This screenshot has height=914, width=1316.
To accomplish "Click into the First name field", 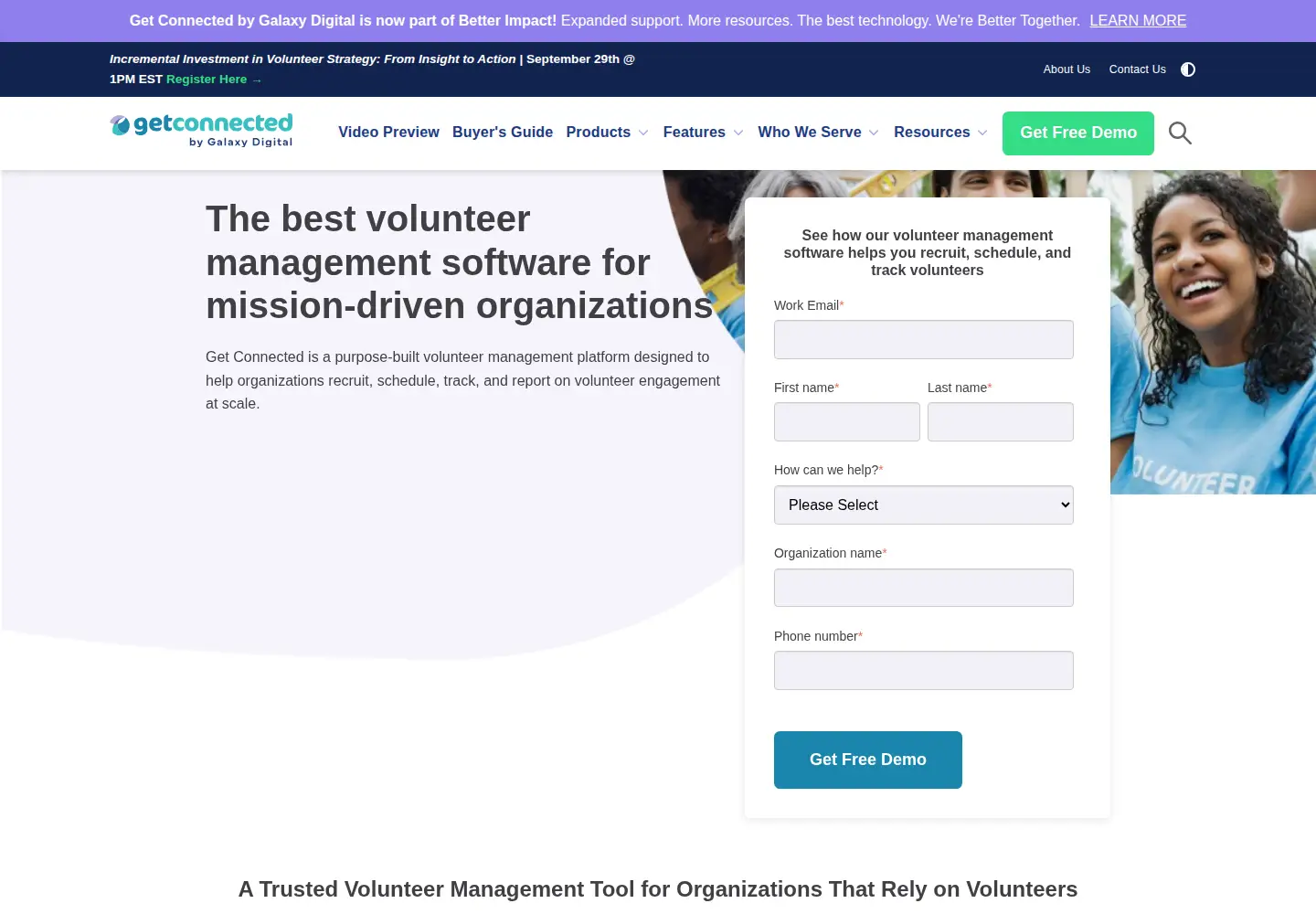I will tap(847, 422).
